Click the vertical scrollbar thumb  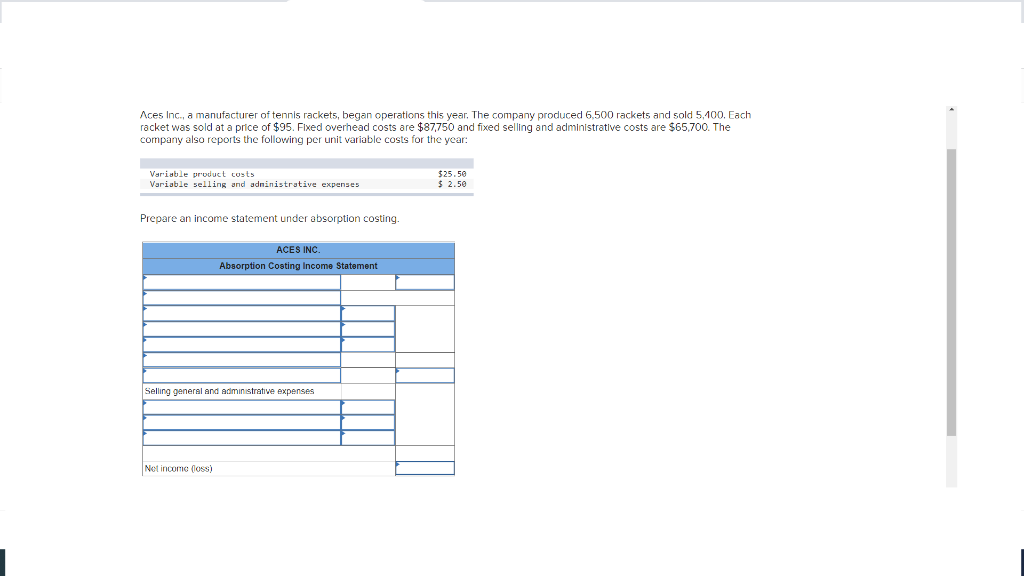point(952,292)
